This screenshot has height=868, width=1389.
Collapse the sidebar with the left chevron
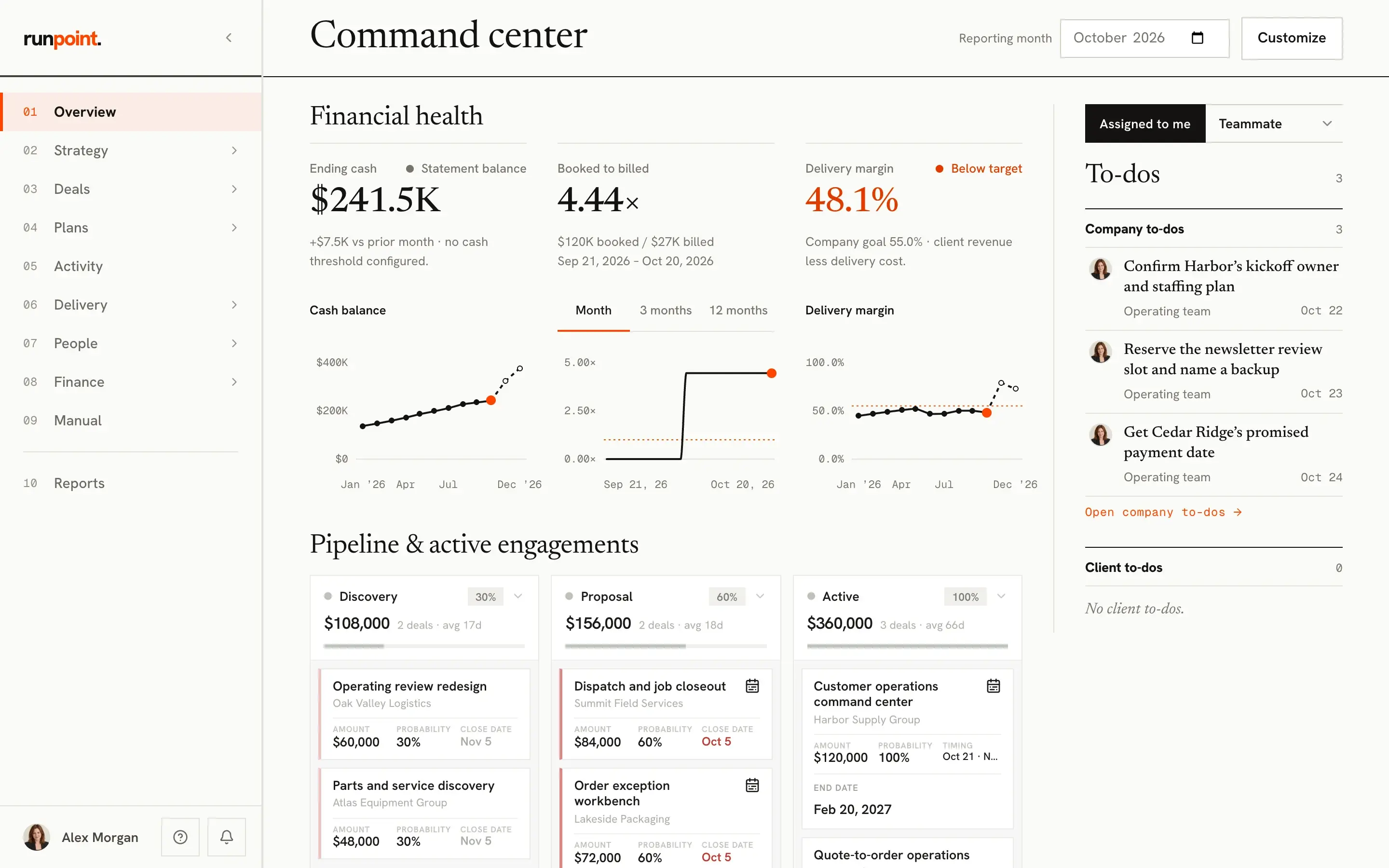(229, 38)
